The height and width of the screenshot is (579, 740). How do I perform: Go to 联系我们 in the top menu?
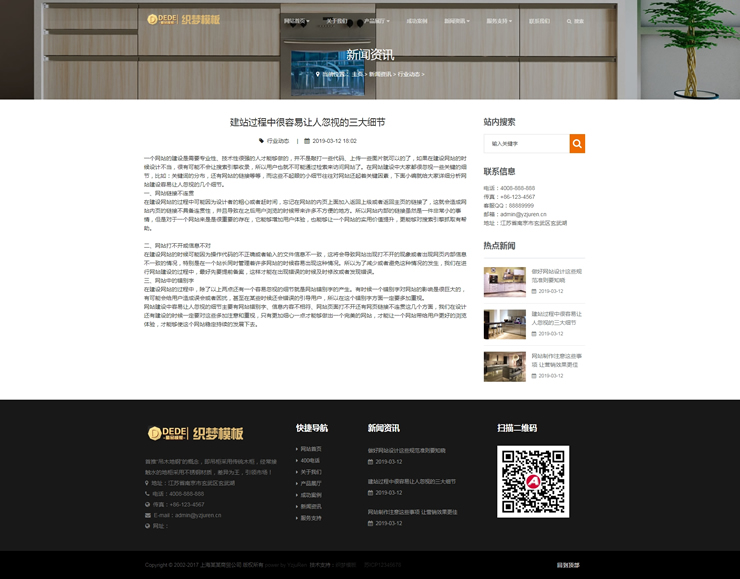click(539, 21)
